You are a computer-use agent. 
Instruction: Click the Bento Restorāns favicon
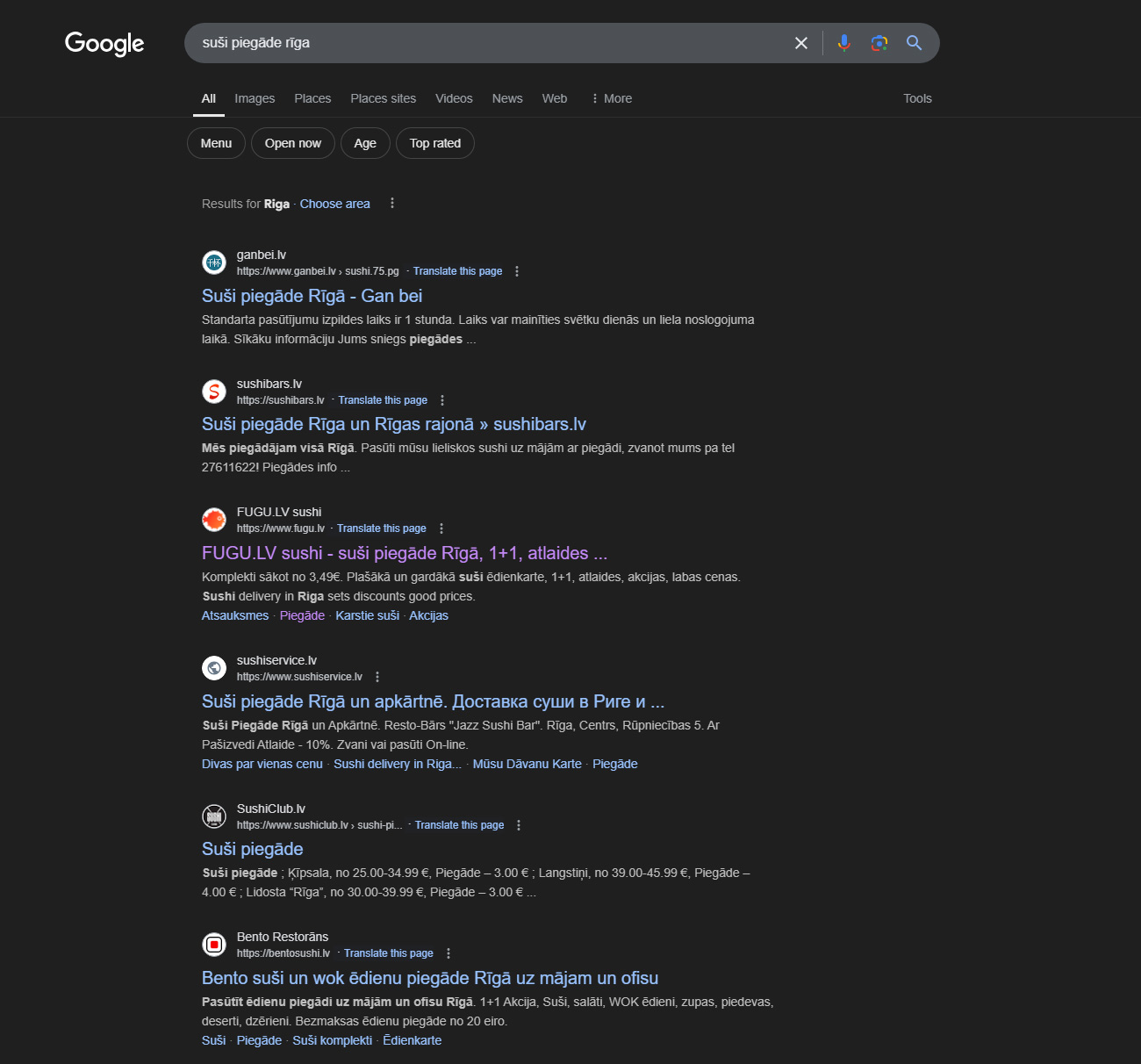point(214,944)
